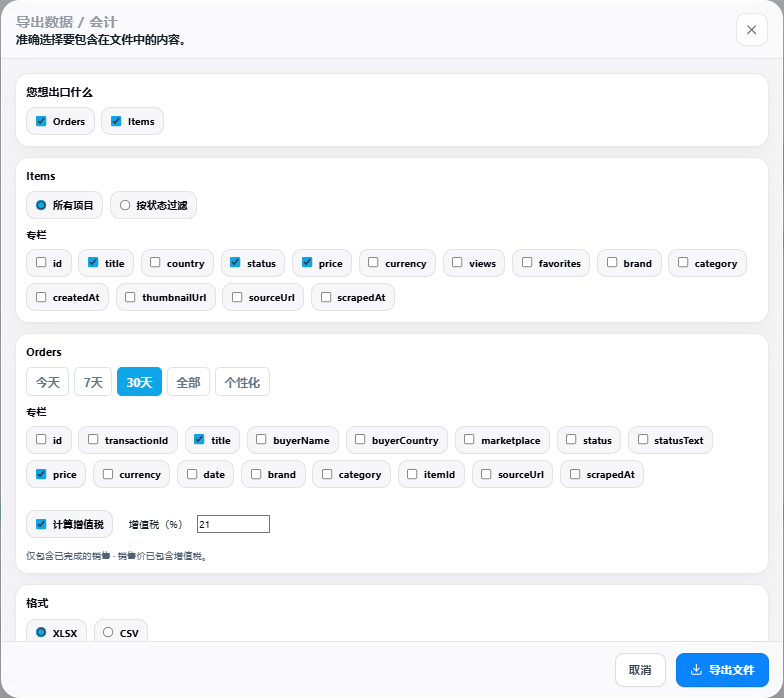Uncheck the price column under Orders

41,474
